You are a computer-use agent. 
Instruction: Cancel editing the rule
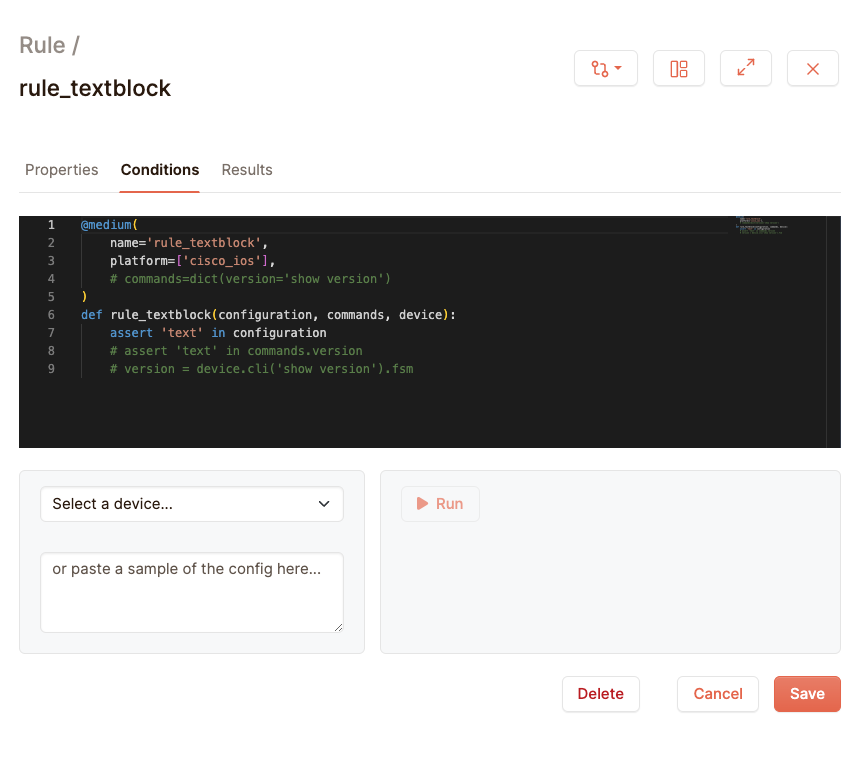[718, 694]
